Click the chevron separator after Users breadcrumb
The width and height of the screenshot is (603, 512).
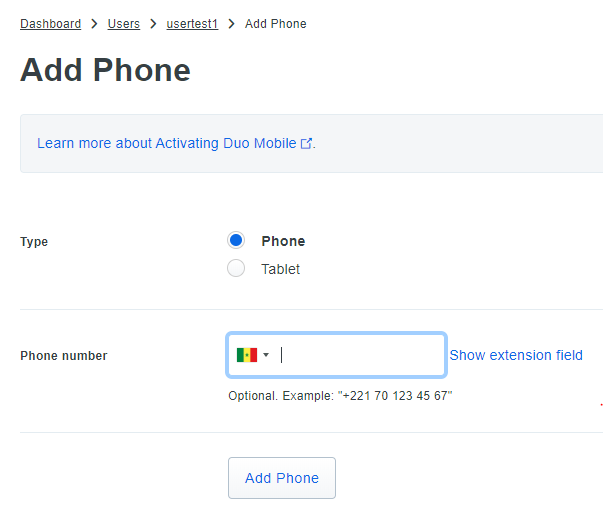(153, 24)
